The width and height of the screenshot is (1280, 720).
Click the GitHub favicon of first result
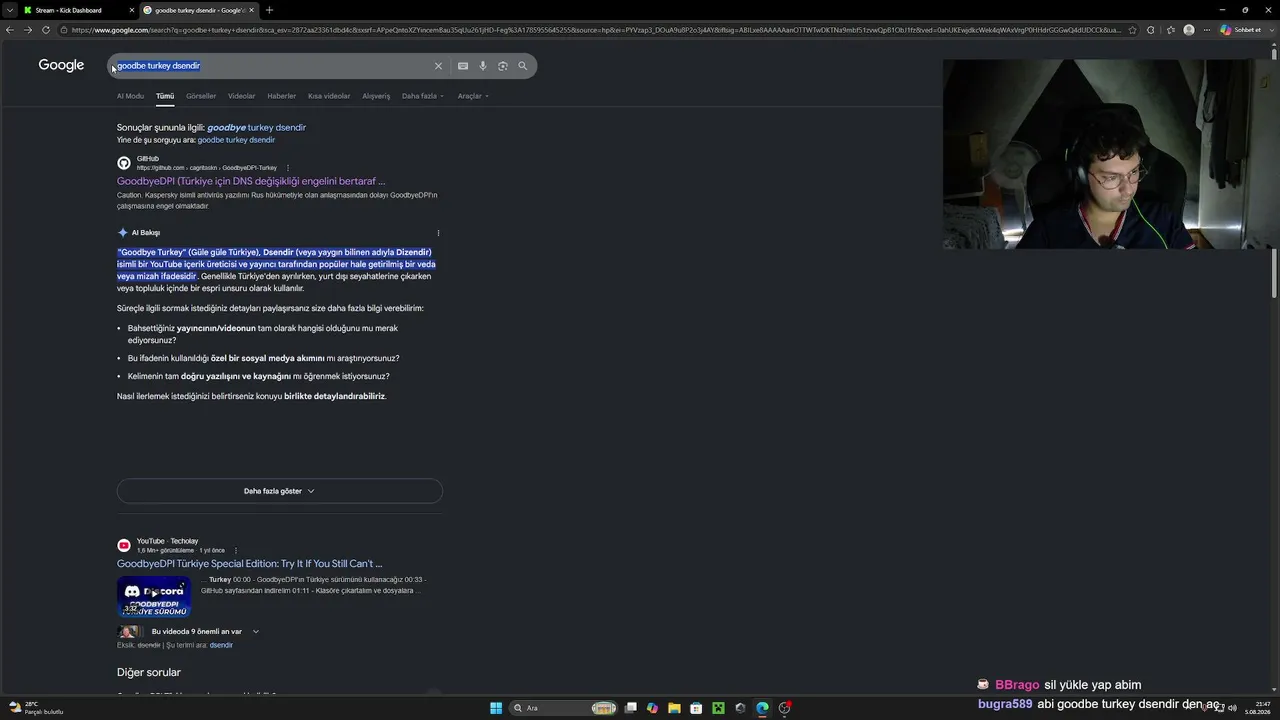124,163
